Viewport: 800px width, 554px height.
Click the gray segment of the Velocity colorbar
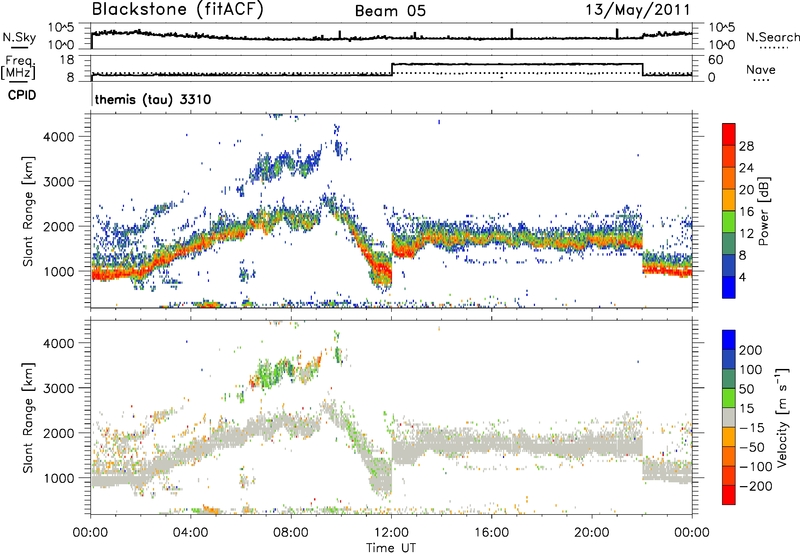(x=729, y=418)
